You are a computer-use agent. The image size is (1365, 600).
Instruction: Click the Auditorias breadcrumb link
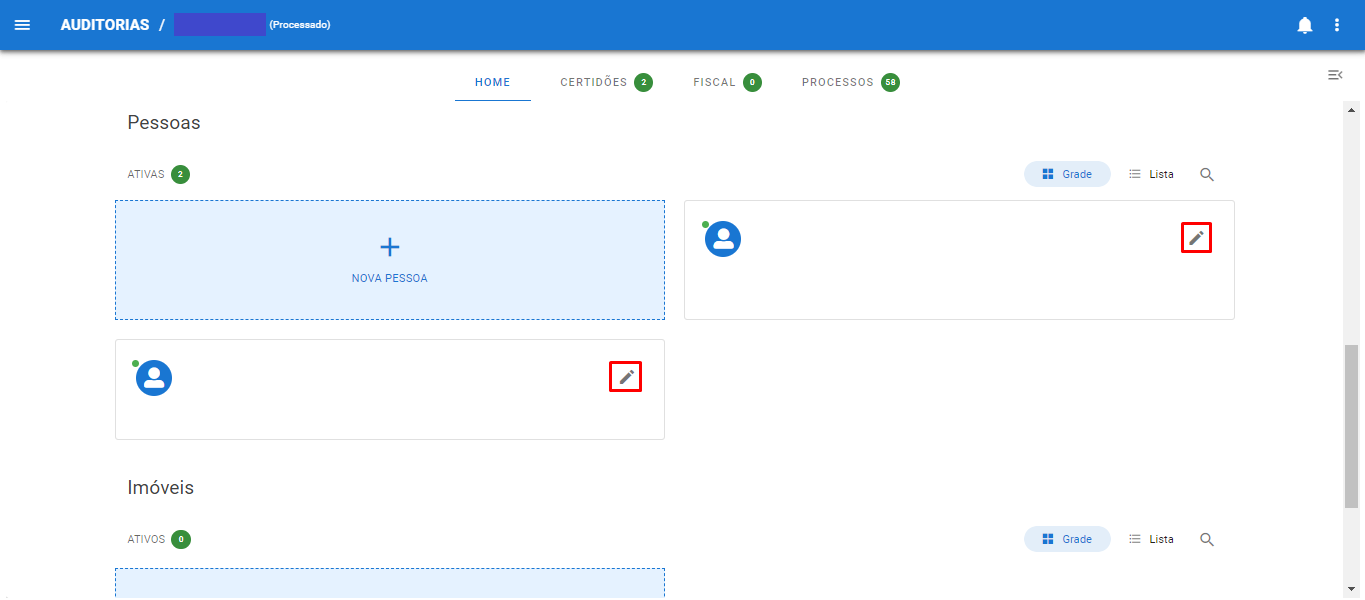point(105,25)
